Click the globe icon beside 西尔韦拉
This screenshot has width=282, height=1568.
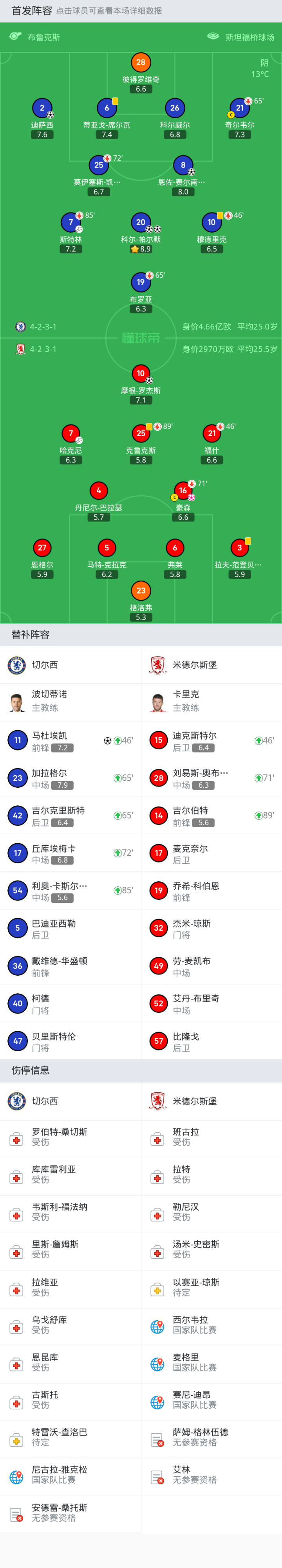tap(157, 1326)
